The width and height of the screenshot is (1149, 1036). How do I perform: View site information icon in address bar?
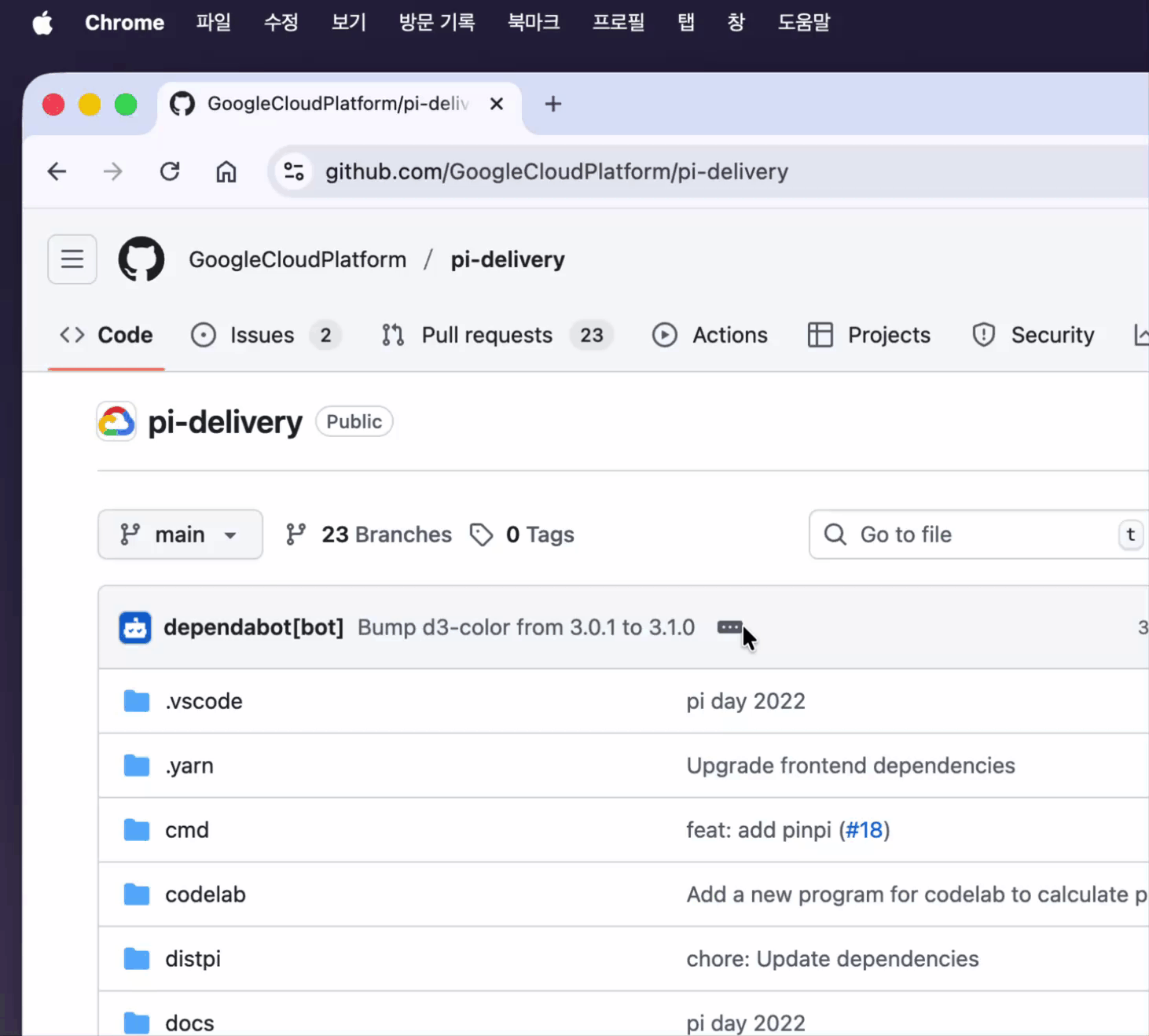click(x=294, y=171)
